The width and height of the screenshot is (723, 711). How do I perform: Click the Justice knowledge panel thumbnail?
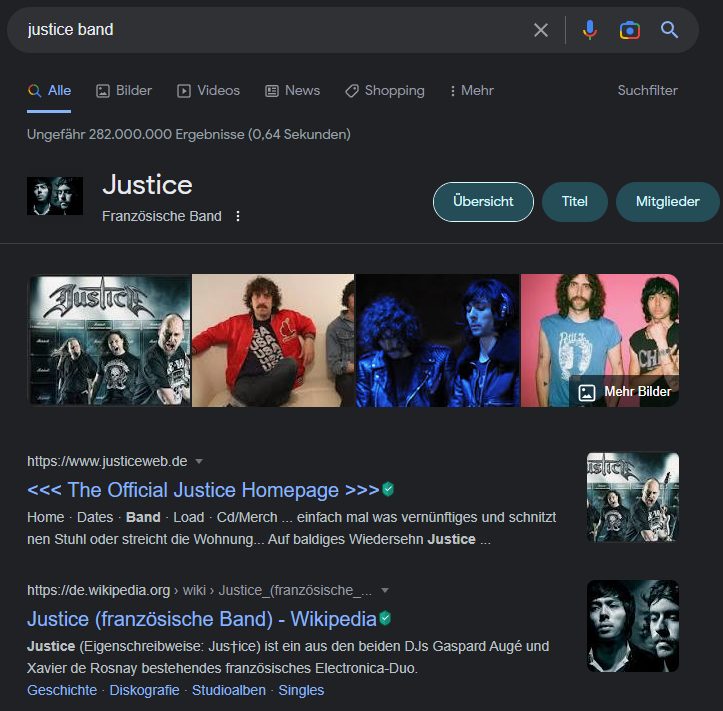(x=55, y=196)
